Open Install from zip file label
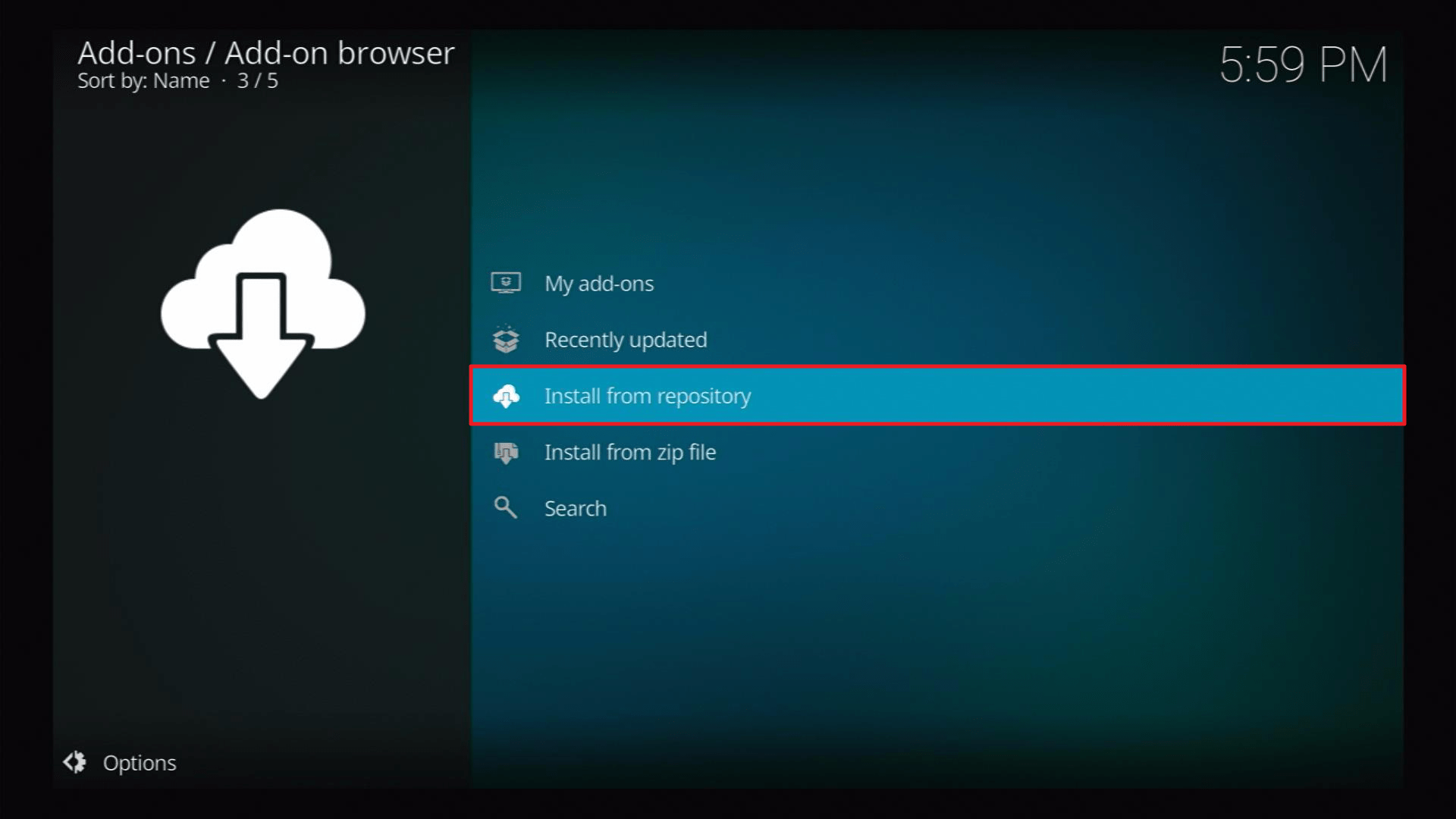This screenshot has height=819, width=1456. (629, 453)
